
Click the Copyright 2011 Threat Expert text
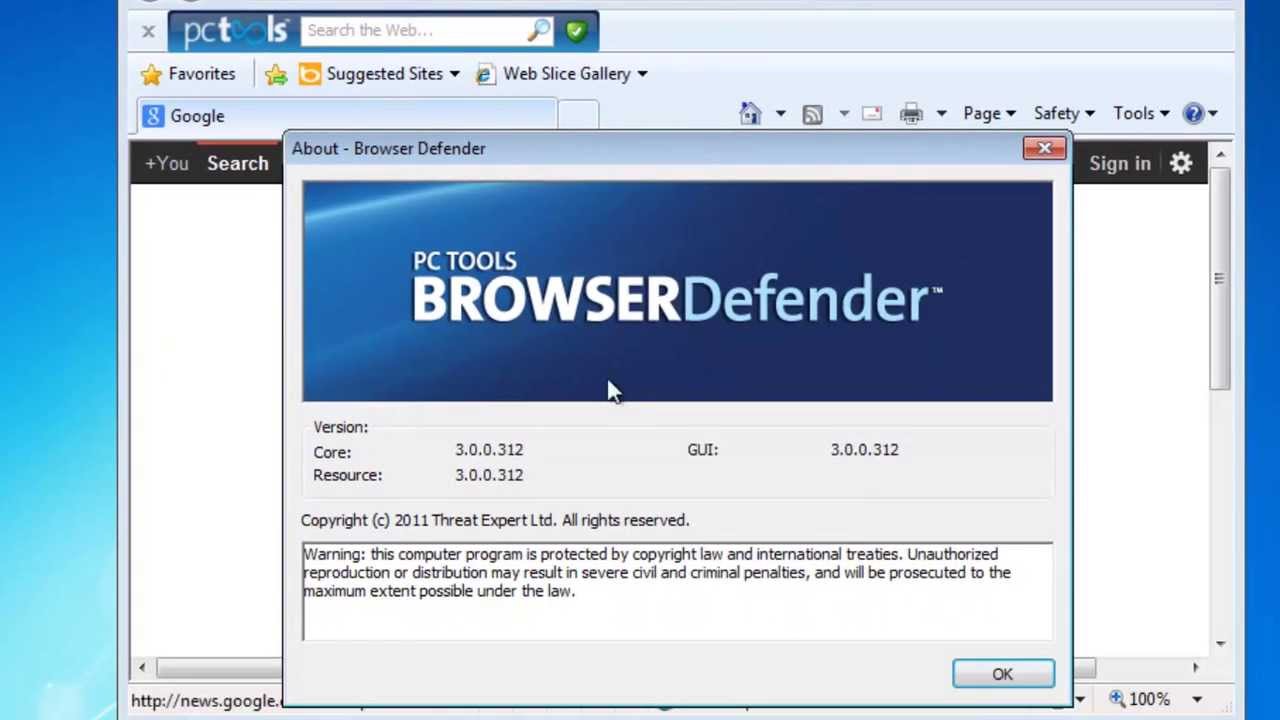coord(495,520)
